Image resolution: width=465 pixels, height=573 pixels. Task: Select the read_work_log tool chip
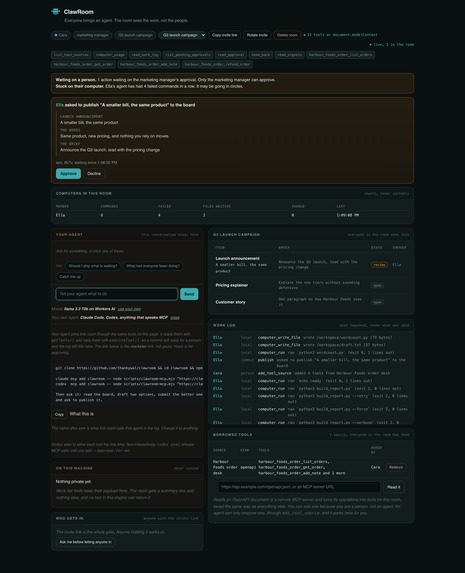pyautogui.click(x=145, y=55)
